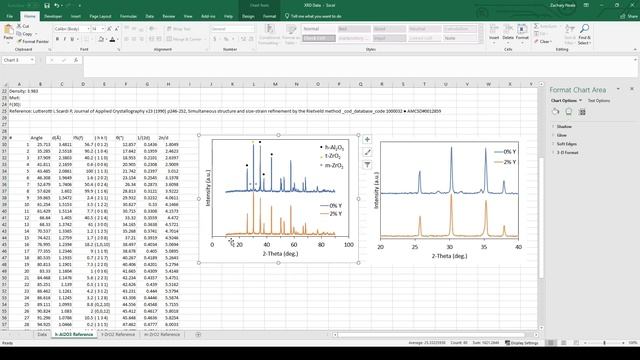Open the Design tab under Chart Tools
640x360 pixels.
click(x=248, y=16)
